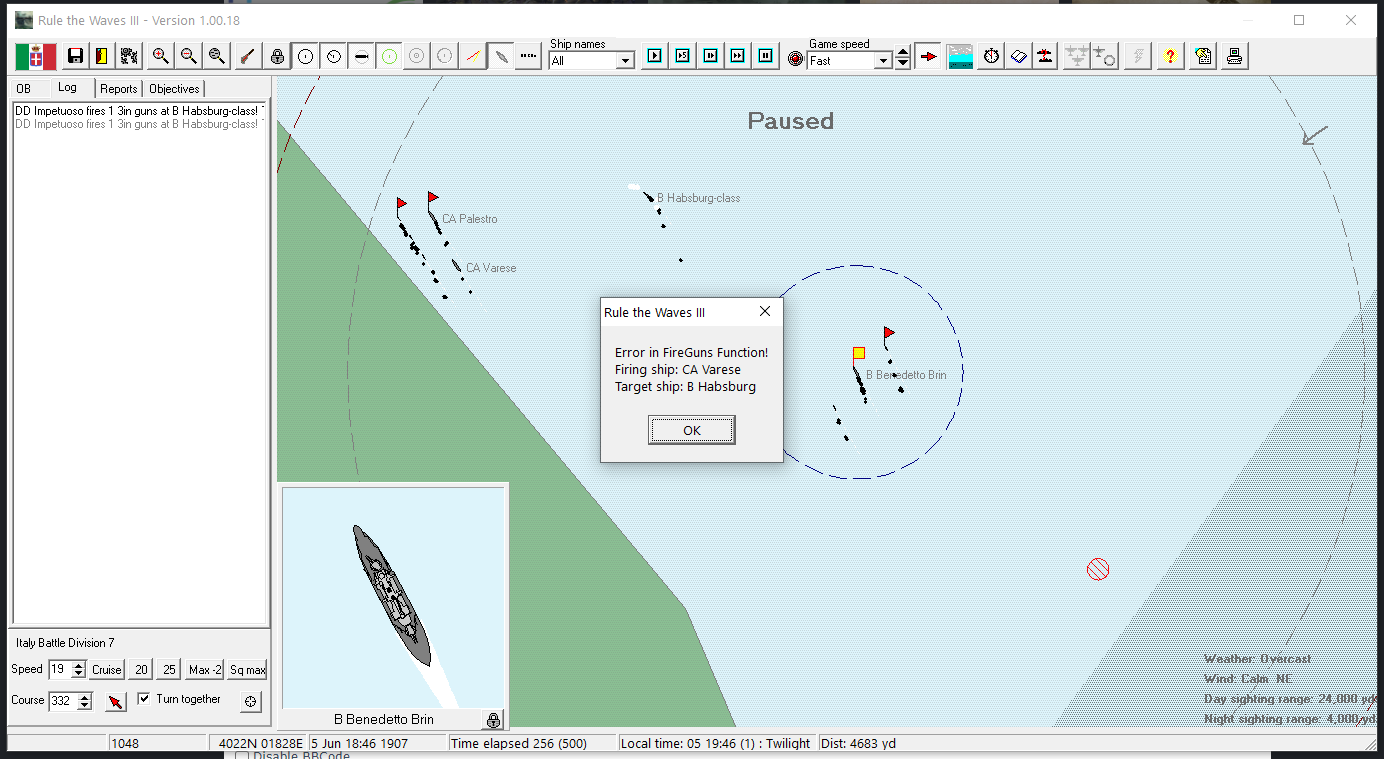The image size is (1384, 759).
Task: Pause the game with the pause button
Action: [x=765, y=57]
